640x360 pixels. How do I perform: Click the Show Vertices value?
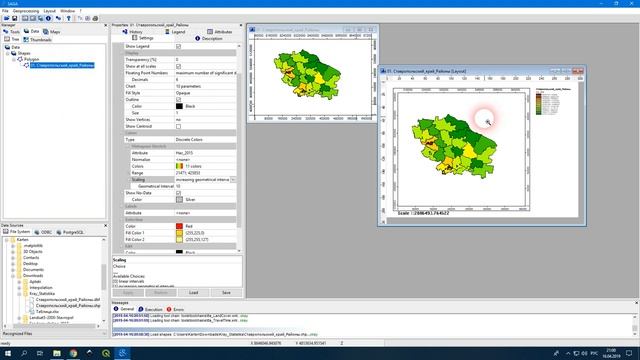[x=205, y=120]
